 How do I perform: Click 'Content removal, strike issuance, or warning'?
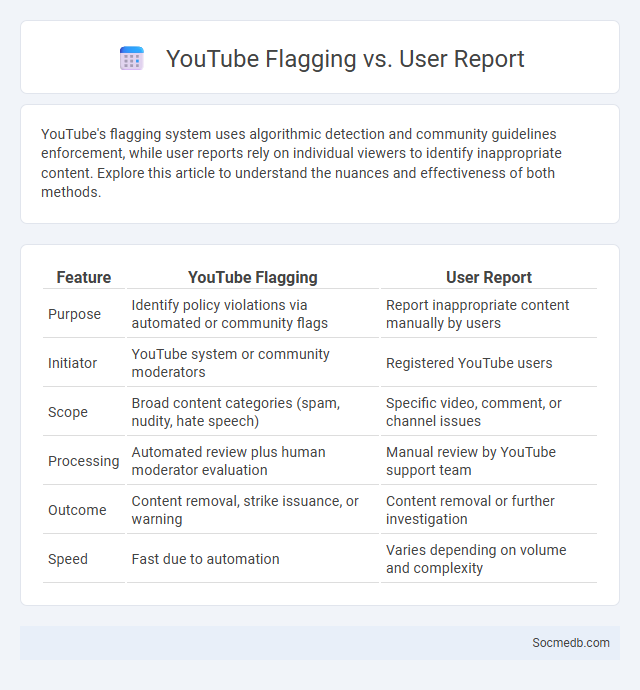245,510
